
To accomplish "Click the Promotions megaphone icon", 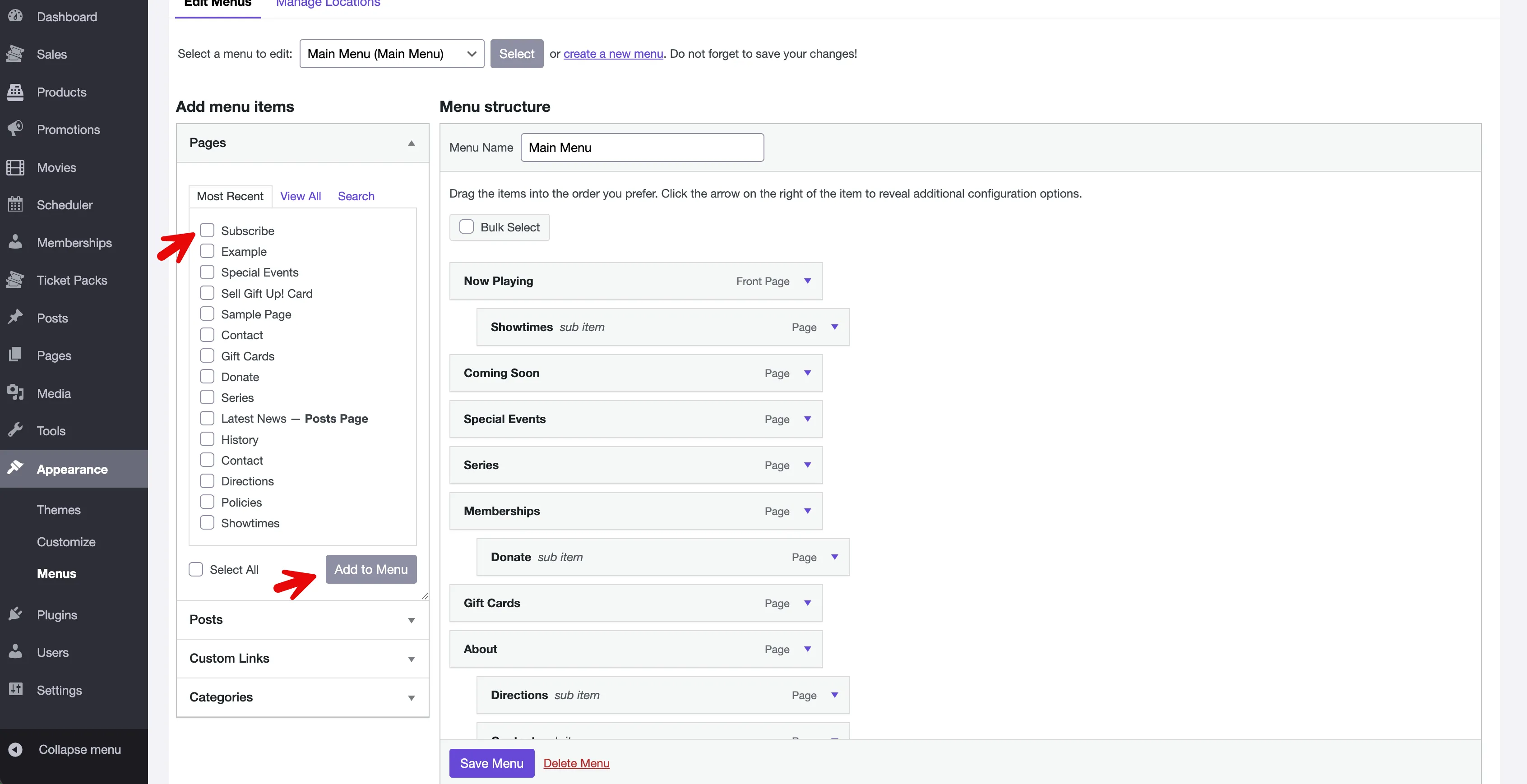I will click(x=15, y=129).
